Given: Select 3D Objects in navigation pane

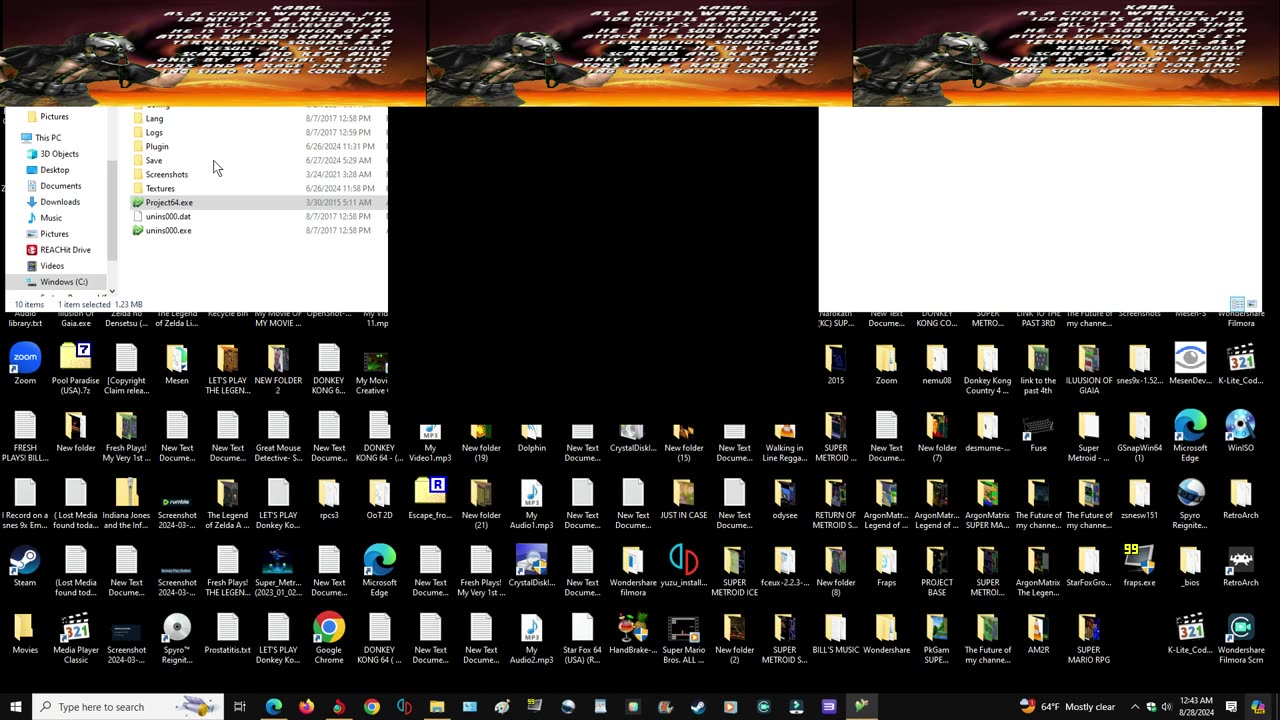Looking at the screenshot, I should [x=59, y=154].
